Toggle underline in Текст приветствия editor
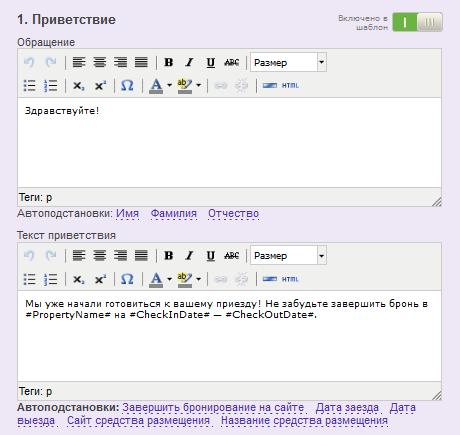The height and width of the screenshot is (435, 460). [x=210, y=256]
